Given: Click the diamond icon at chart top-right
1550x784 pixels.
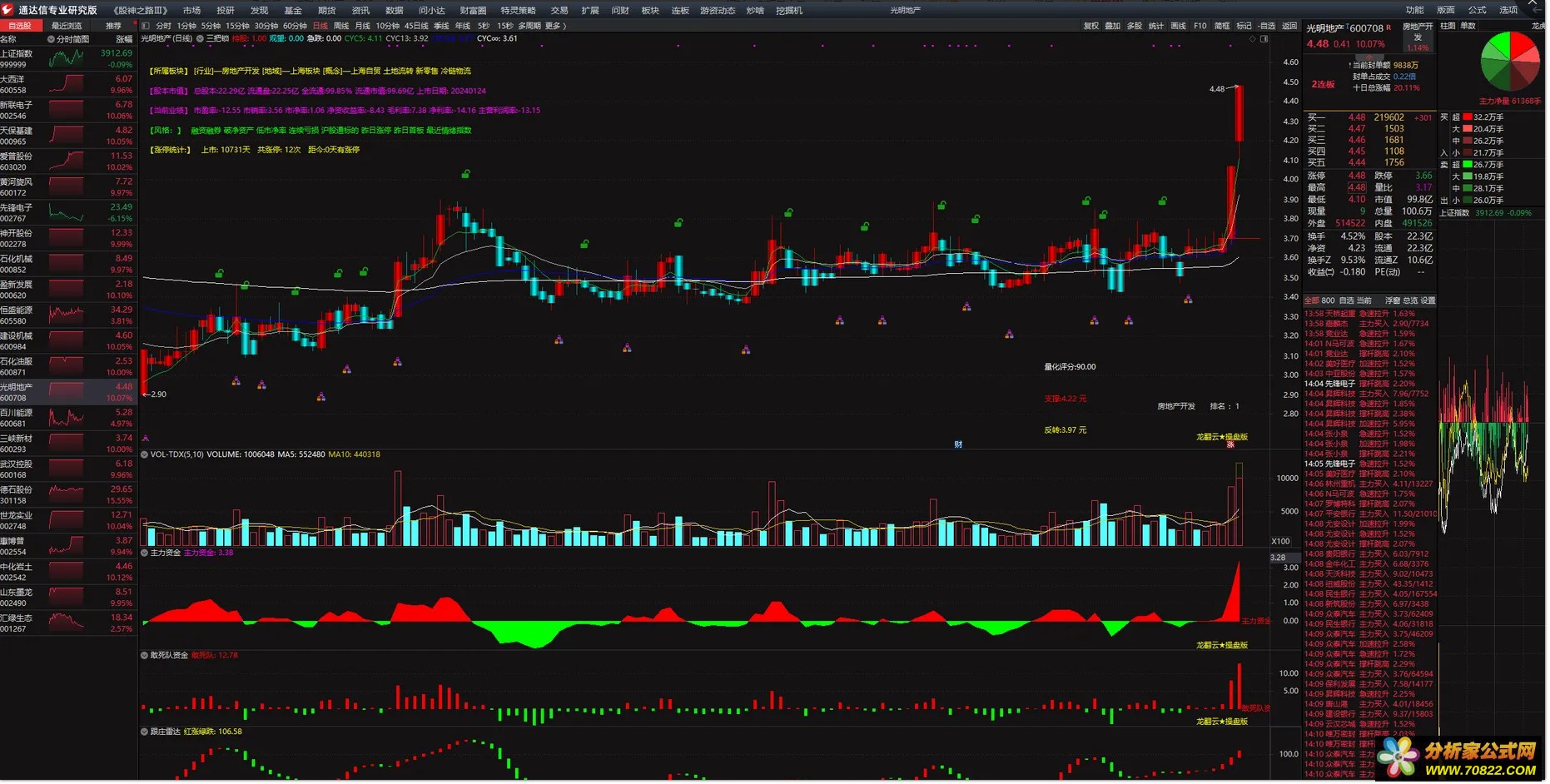Looking at the screenshot, I should (1254, 39).
